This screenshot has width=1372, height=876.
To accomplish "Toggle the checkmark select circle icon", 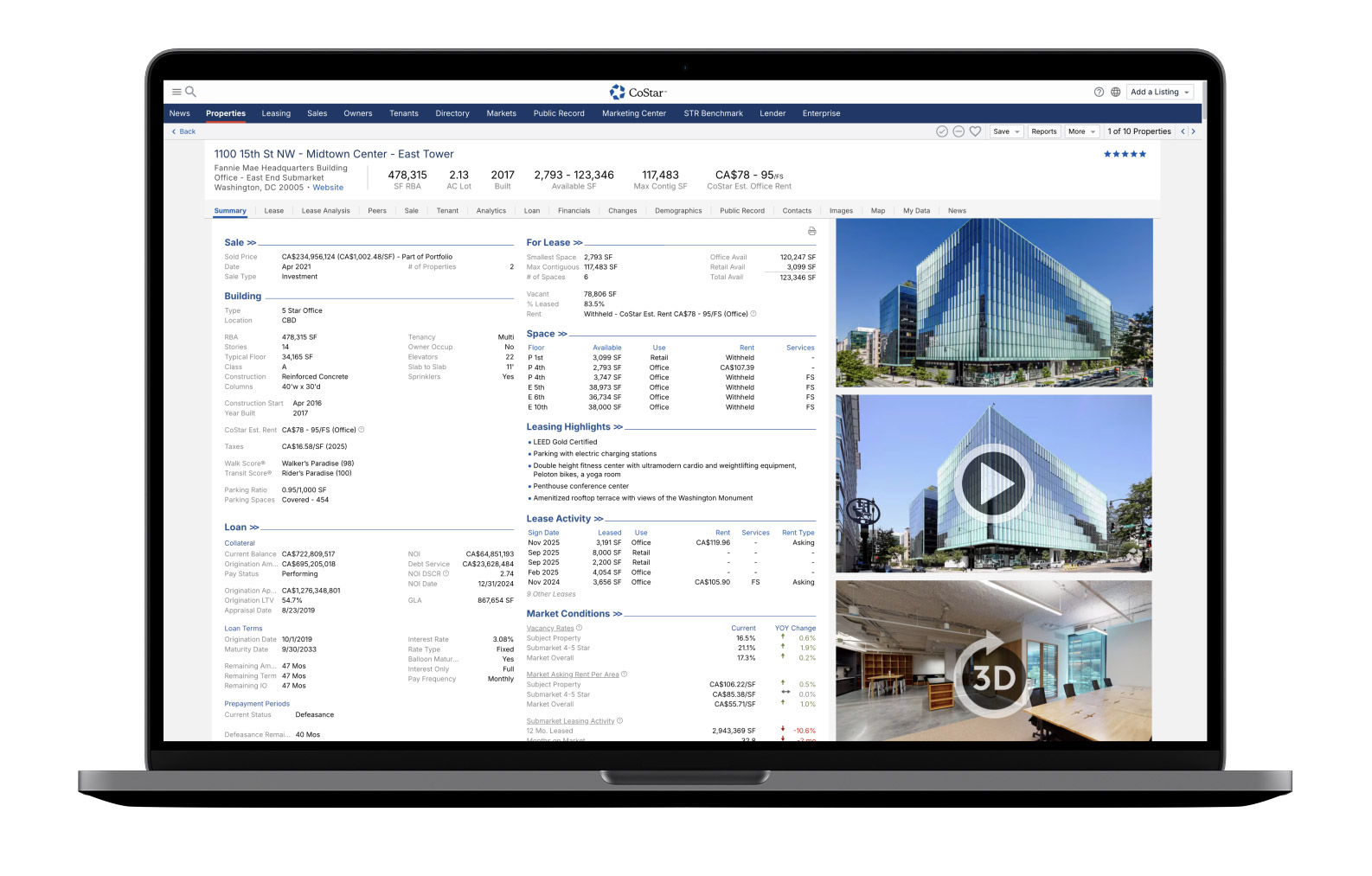I will pos(942,131).
